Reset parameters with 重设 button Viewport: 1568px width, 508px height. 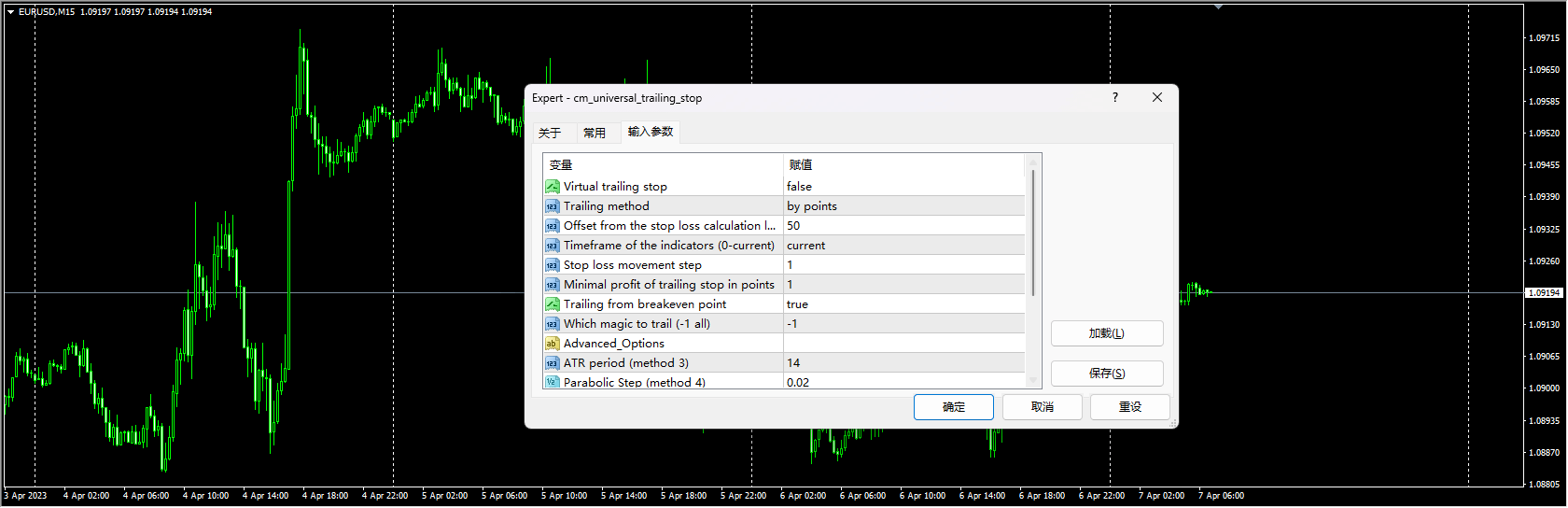pyautogui.click(x=1130, y=407)
